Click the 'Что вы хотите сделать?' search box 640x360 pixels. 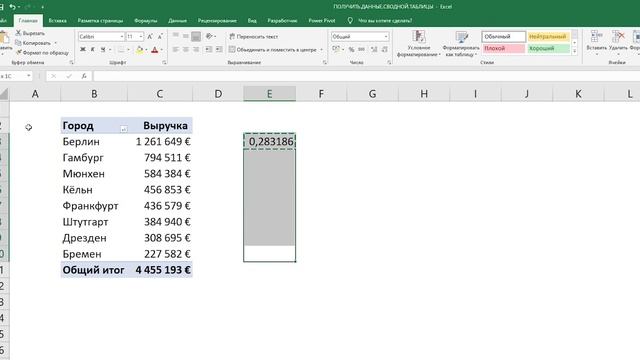click(x=384, y=20)
